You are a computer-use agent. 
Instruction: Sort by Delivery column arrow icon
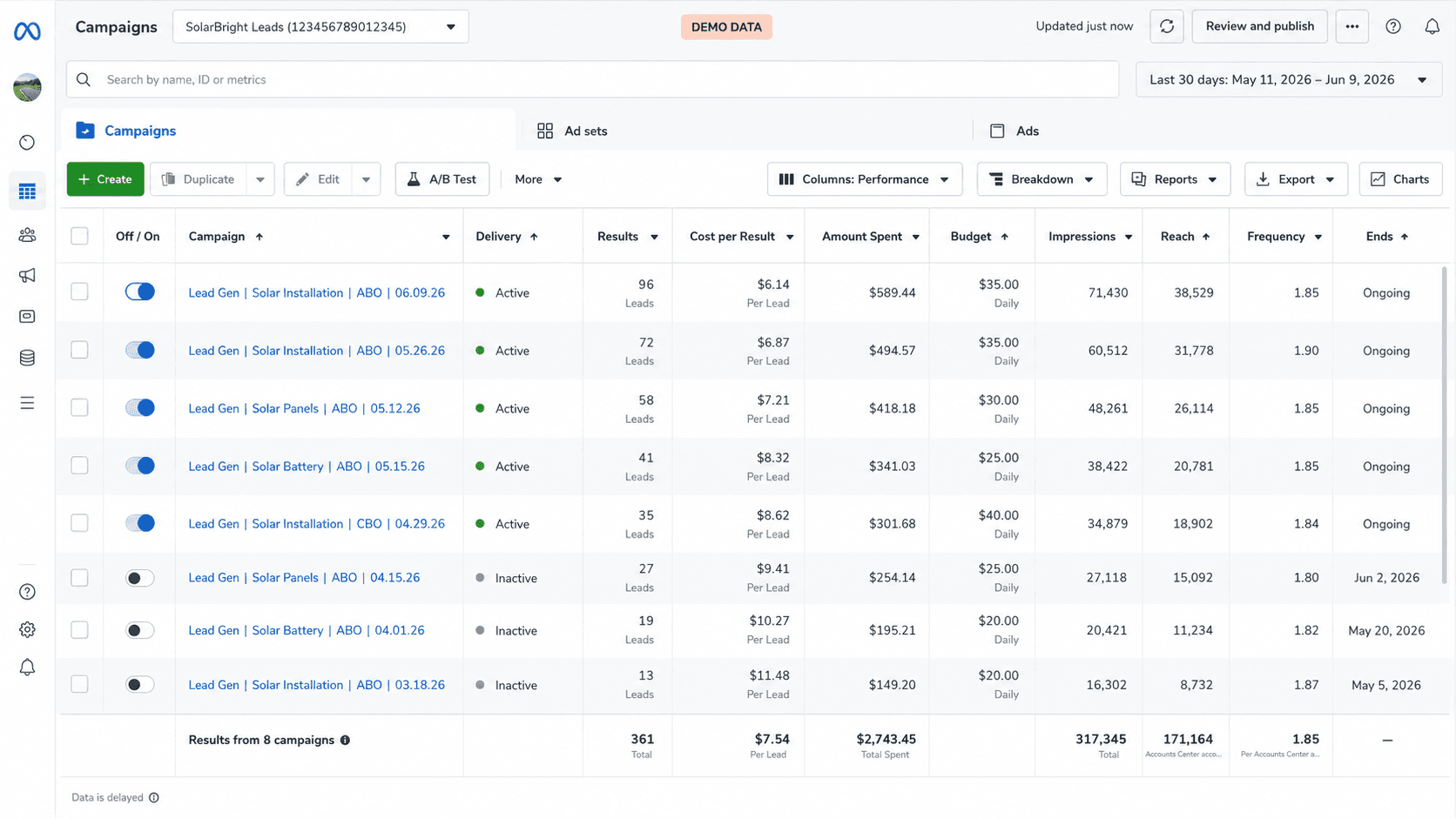[x=534, y=237]
